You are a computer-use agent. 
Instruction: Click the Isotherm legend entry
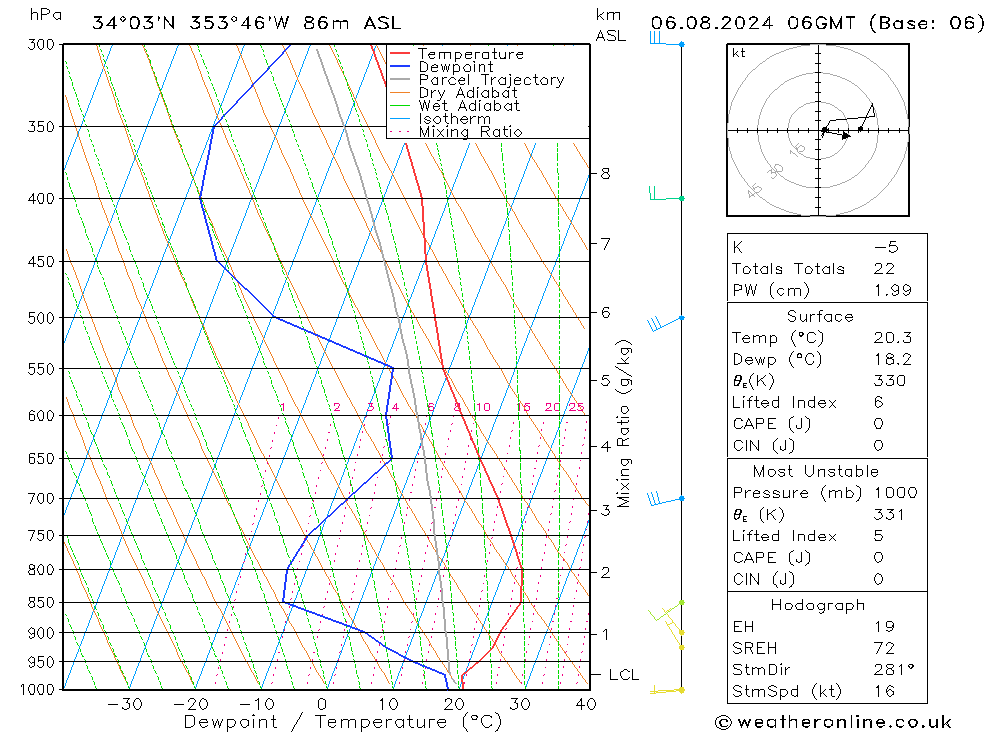coord(440,119)
